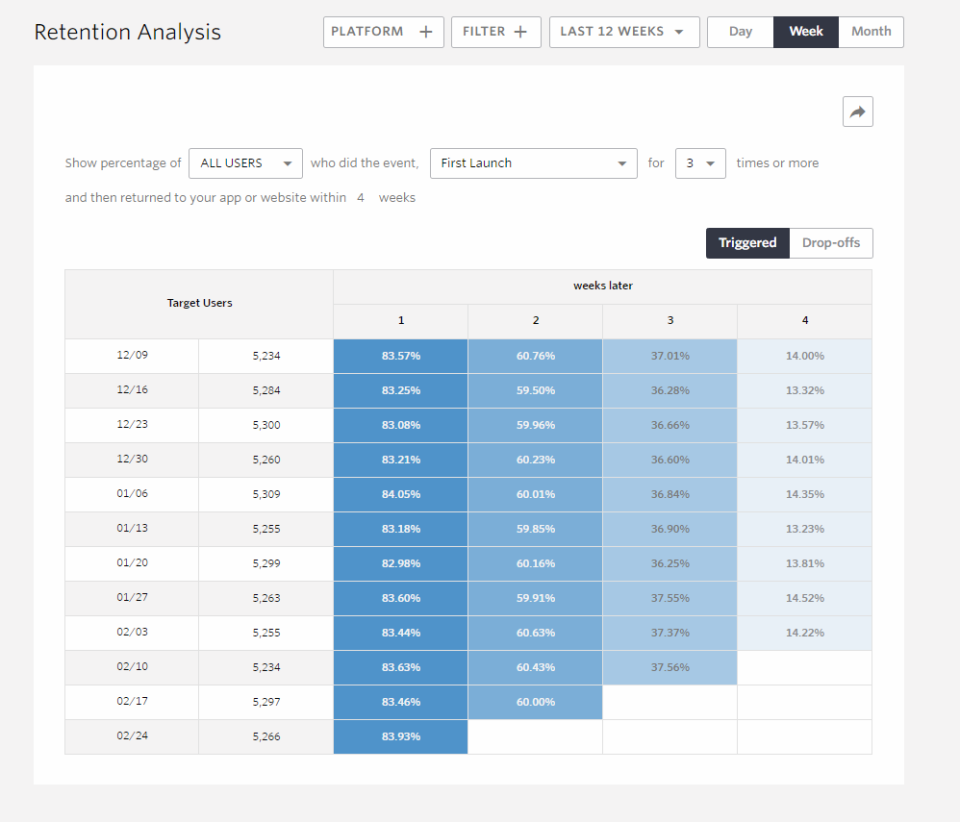Click the 37.37% retention cell
Screen dimensions: 960x822
tap(670, 633)
